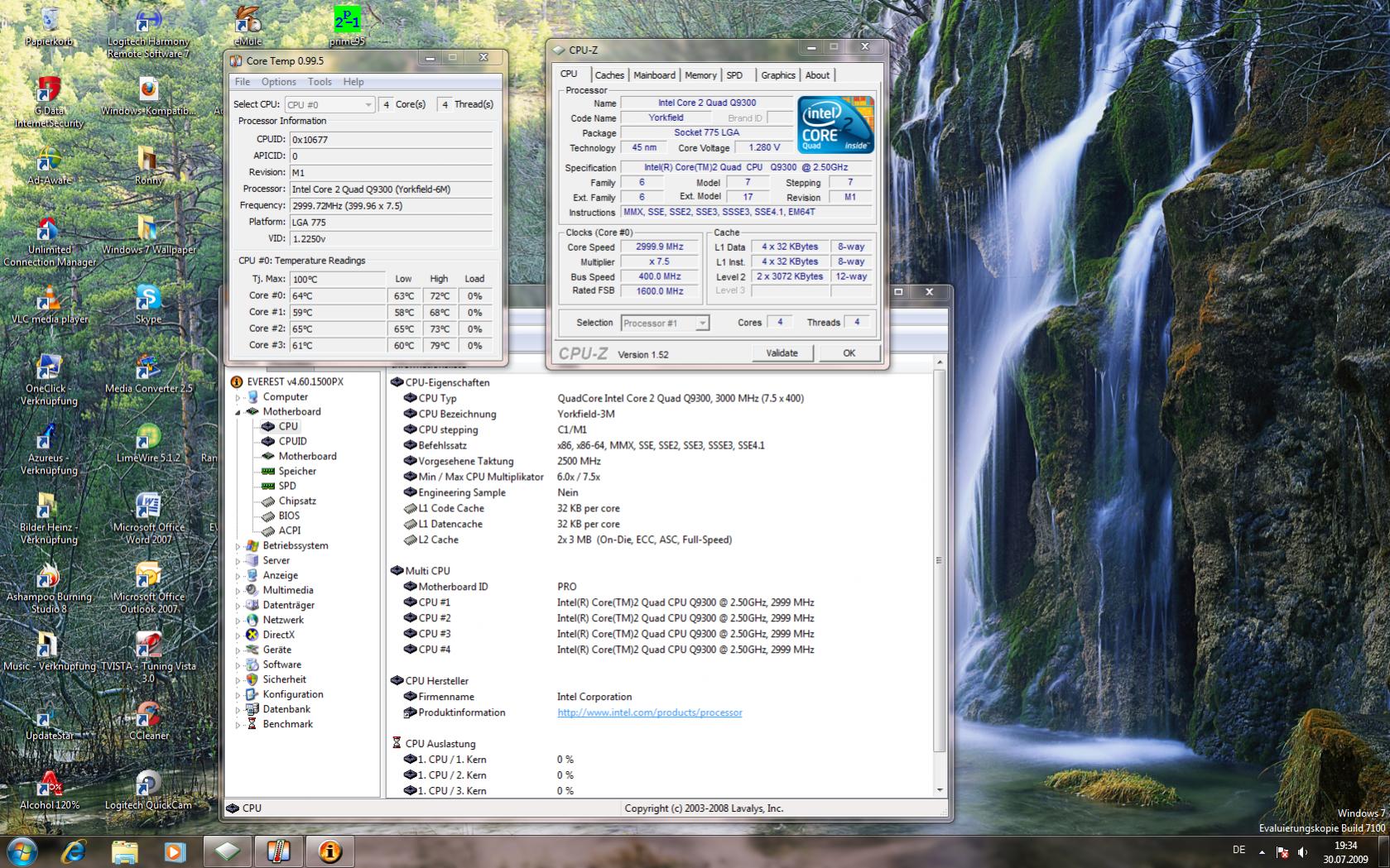Select Speicher in the EVEREST tree

point(297,472)
